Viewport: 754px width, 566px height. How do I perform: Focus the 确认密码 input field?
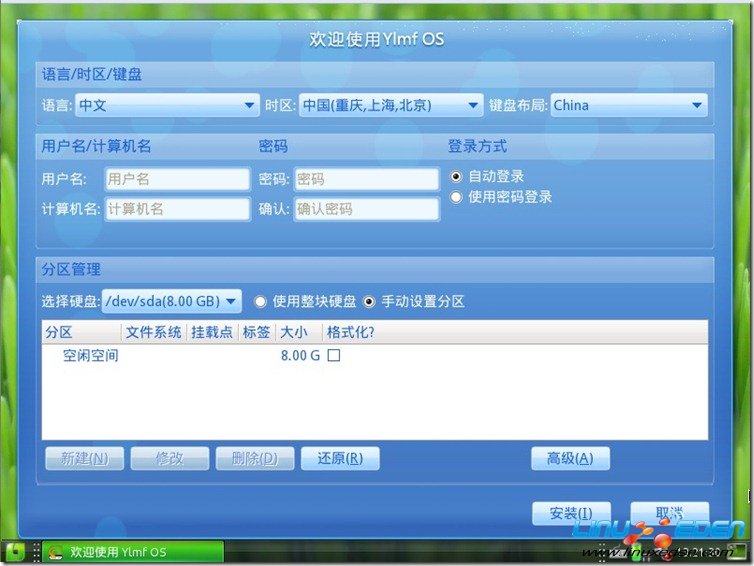coord(366,209)
